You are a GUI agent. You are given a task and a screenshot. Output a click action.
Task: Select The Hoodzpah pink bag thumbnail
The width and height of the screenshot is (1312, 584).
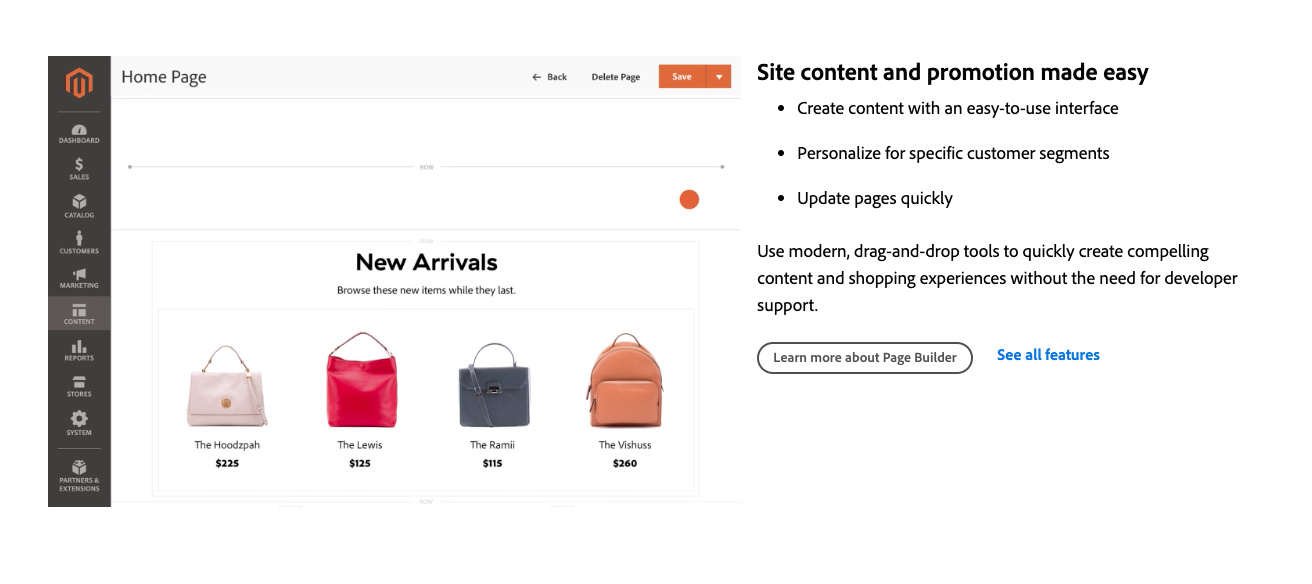(x=227, y=387)
